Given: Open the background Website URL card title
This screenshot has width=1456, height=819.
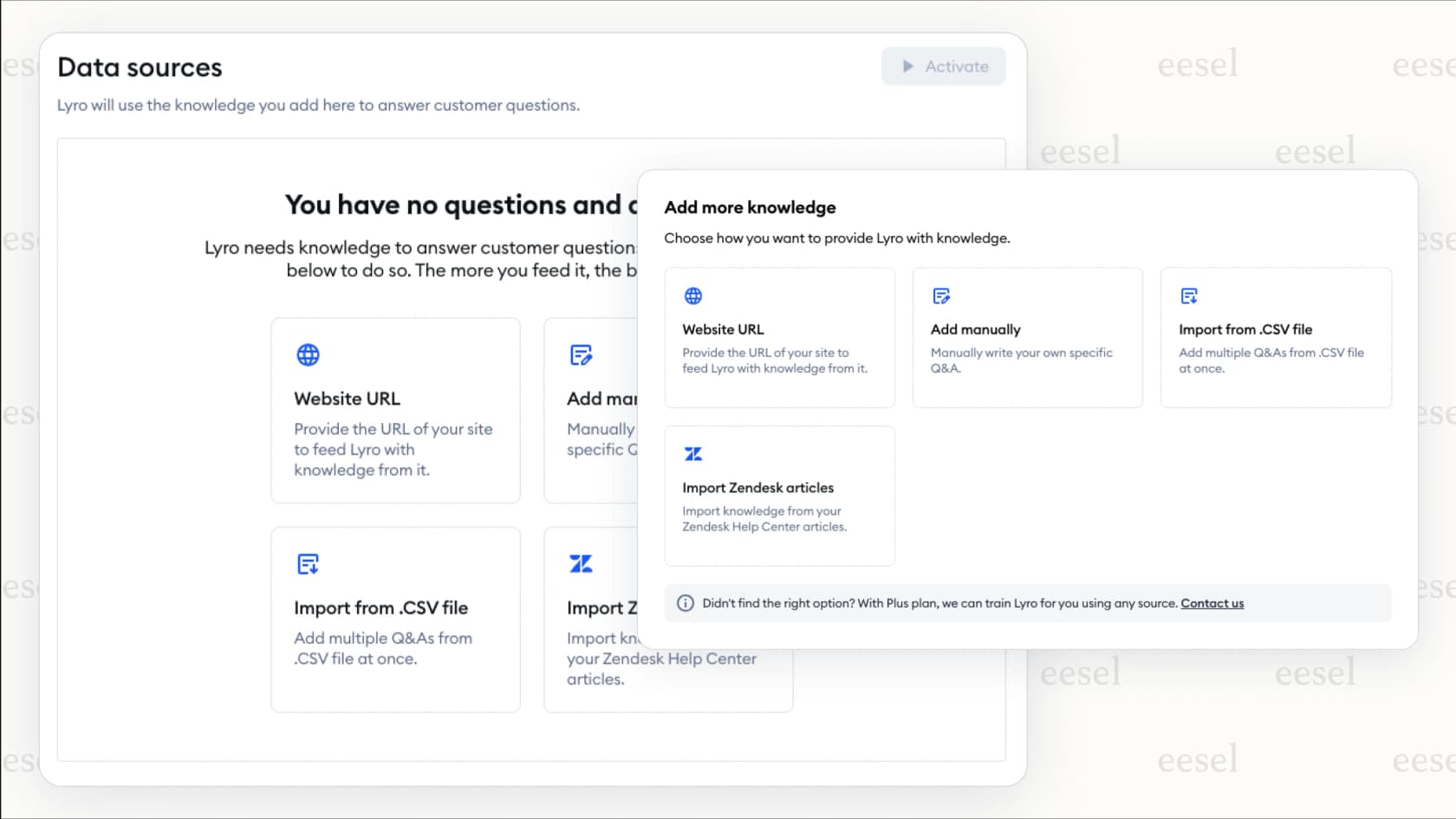Looking at the screenshot, I should (x=347, y=399).
